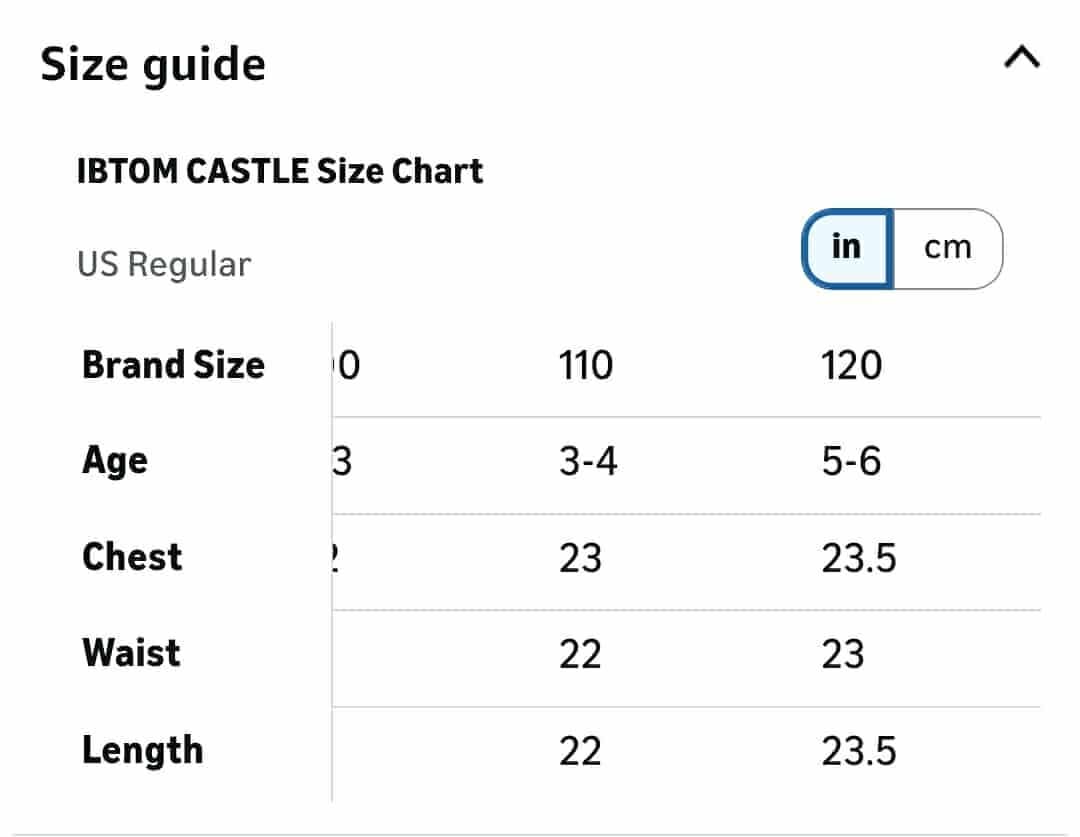Click the IBTOM CASTLE Size Chart title
1080x837 pixels.
(280, 171)
